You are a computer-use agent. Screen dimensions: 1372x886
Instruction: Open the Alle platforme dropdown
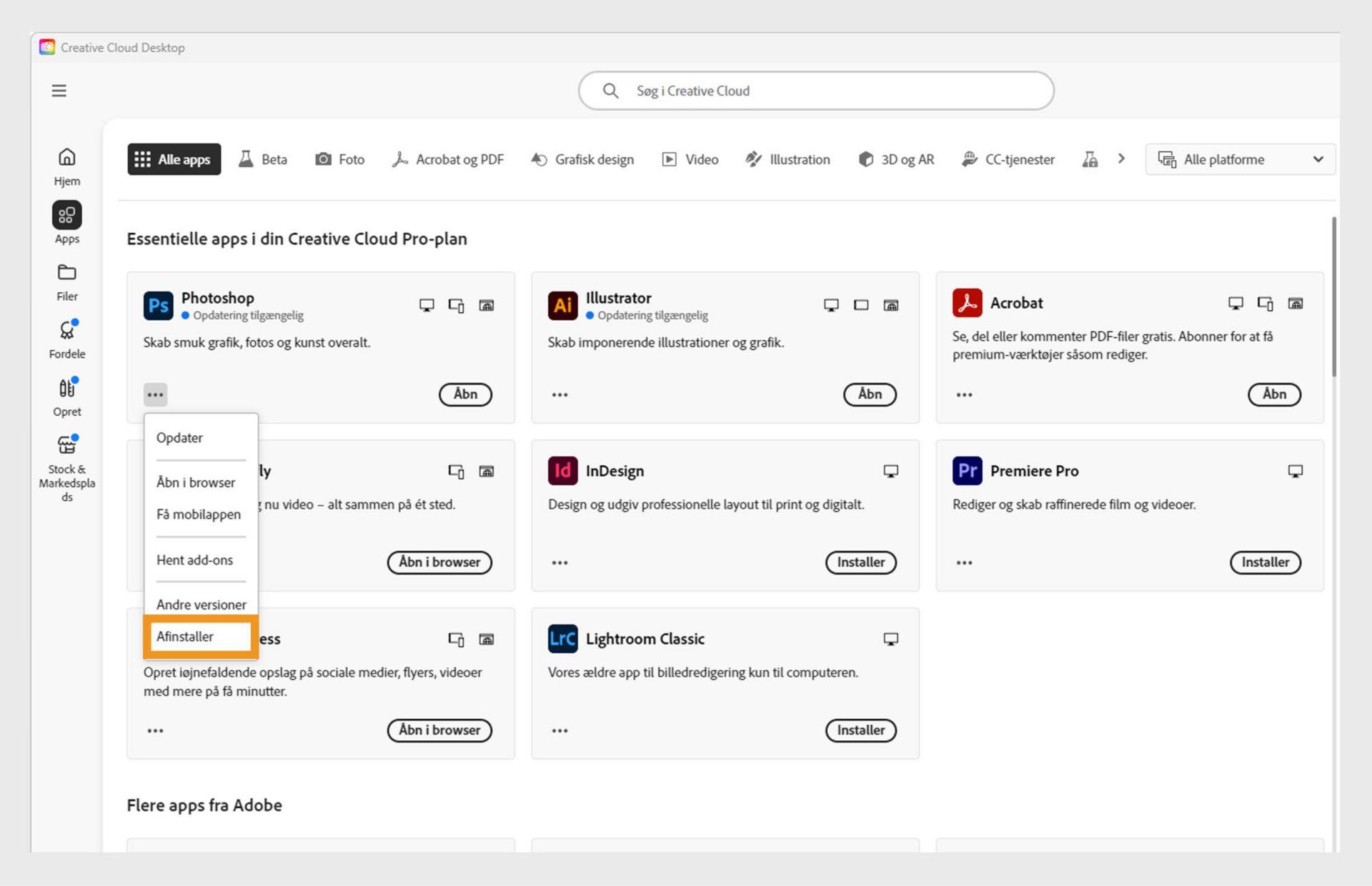pos(1240,159)
